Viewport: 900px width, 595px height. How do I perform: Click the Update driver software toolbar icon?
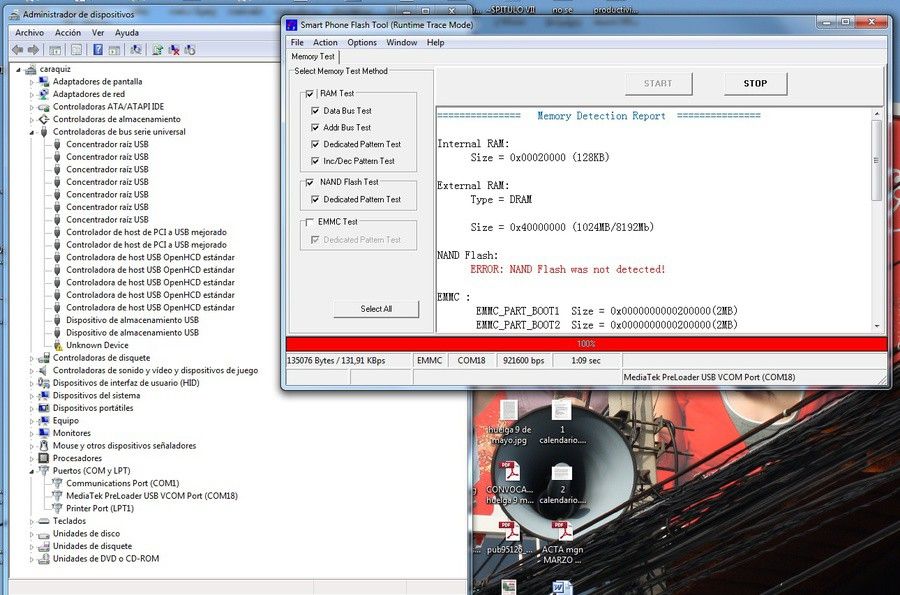[x=157, y=50]
